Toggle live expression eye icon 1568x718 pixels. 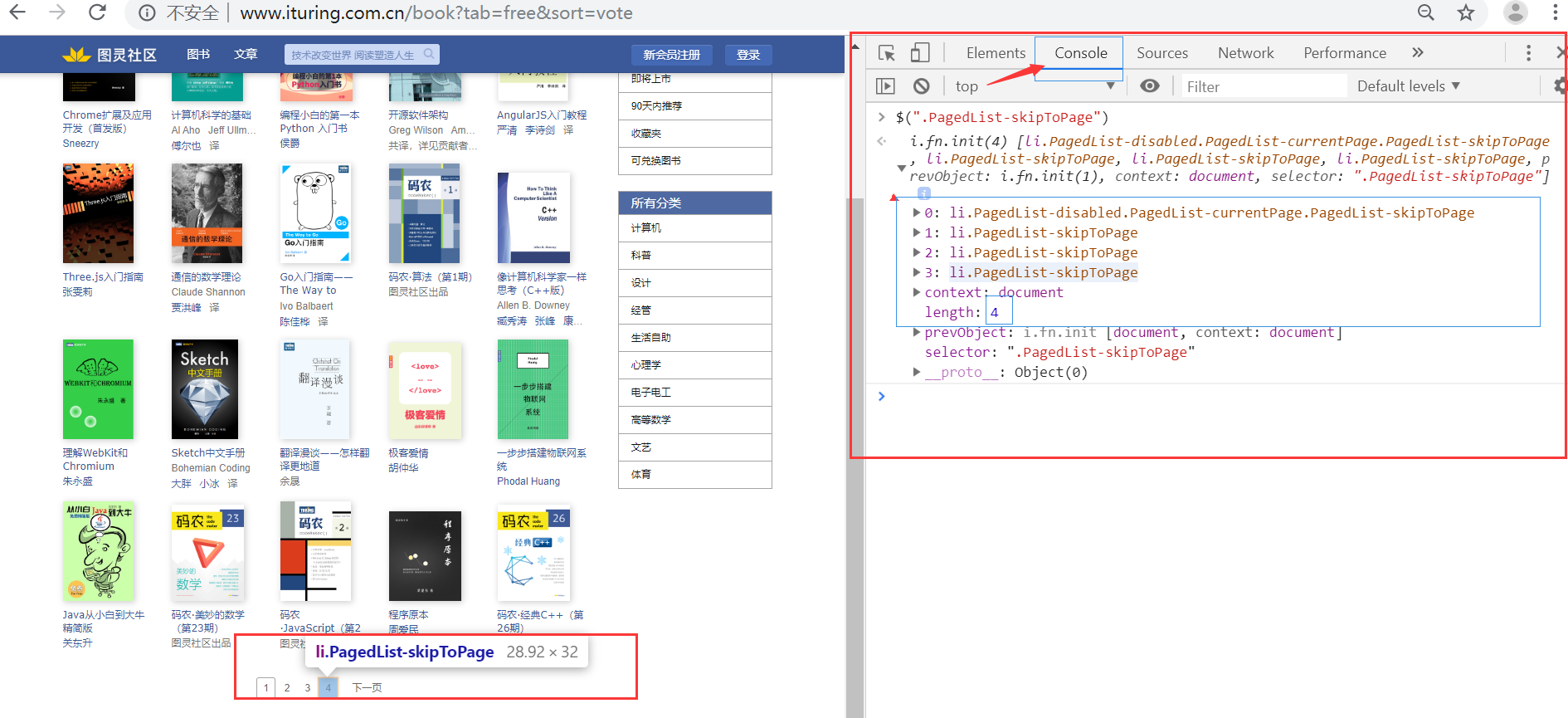(x=1150, y=85)
